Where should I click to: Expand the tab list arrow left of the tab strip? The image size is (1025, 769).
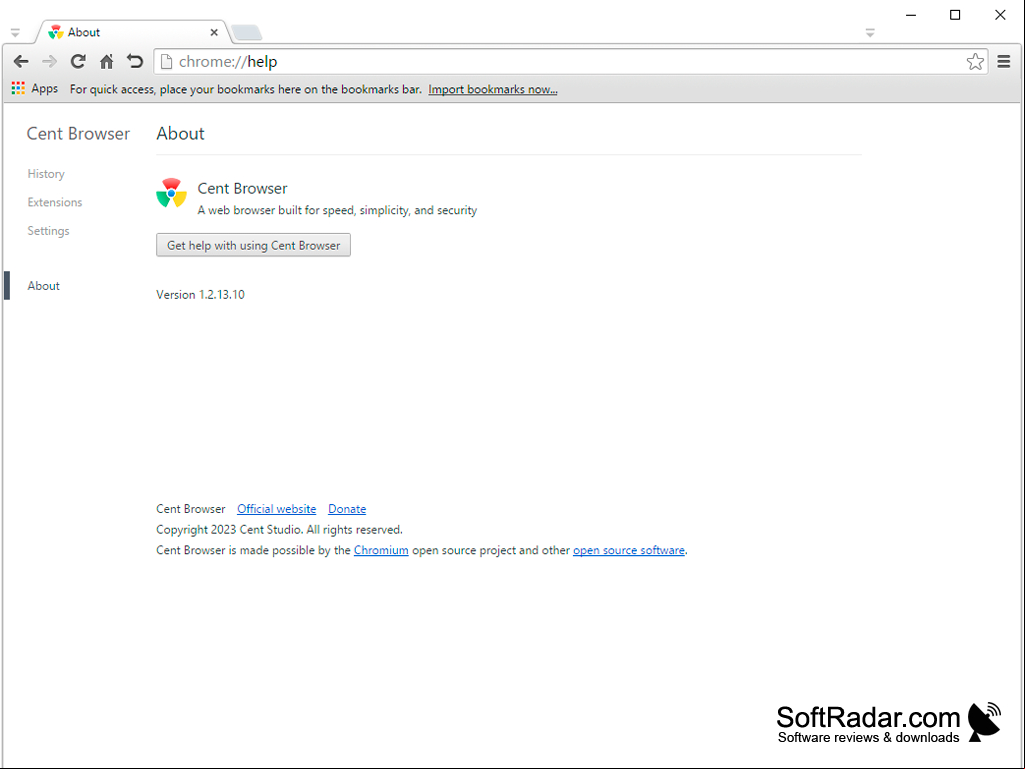15,32
